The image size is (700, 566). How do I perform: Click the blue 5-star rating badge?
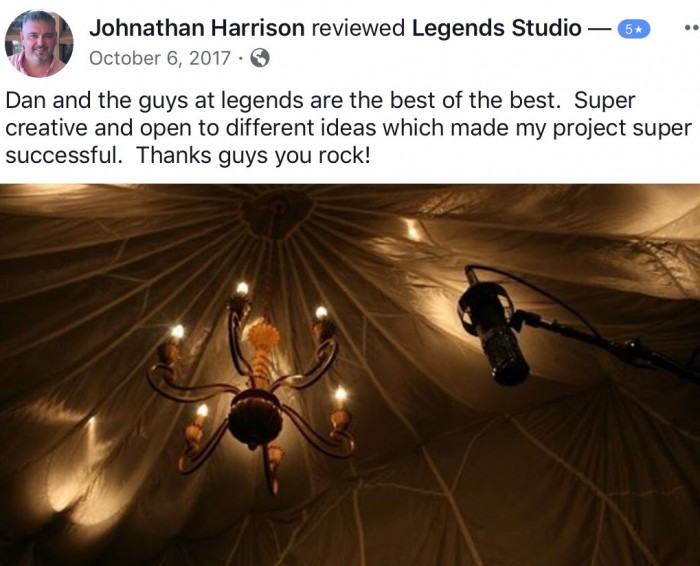633,29
